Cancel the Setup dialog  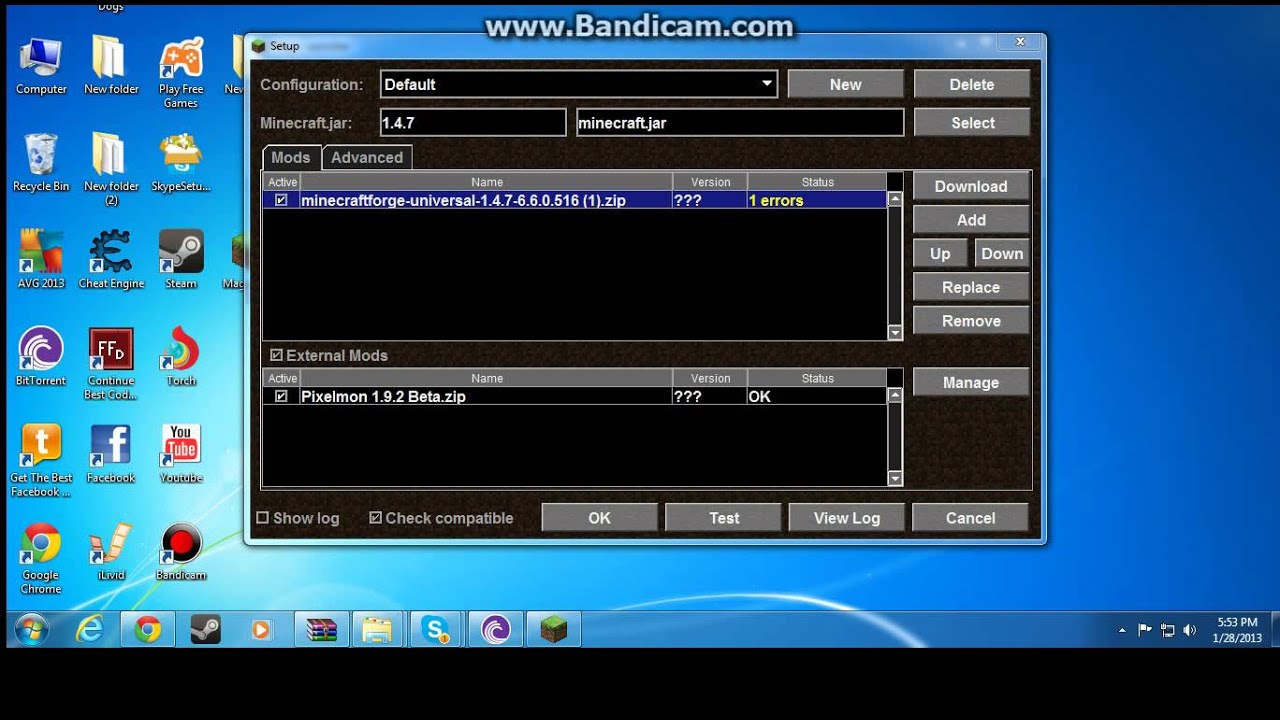(x=971, y=517)
